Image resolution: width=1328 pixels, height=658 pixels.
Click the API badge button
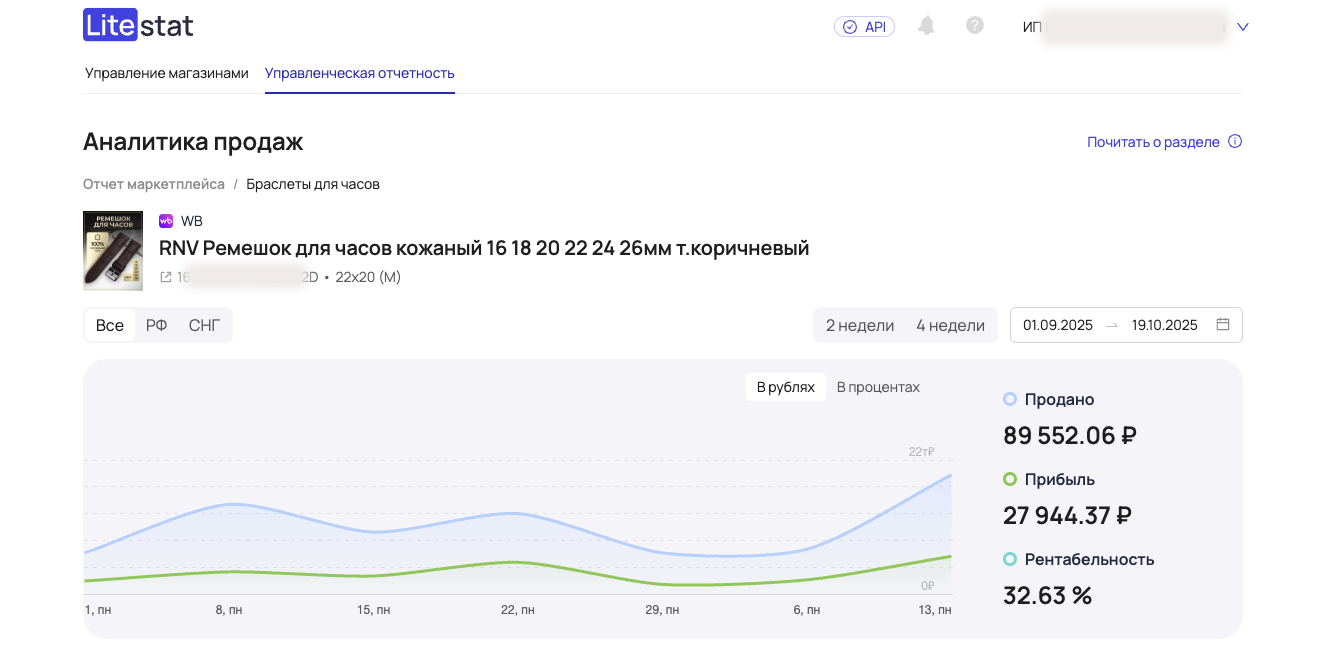point(864,27)
